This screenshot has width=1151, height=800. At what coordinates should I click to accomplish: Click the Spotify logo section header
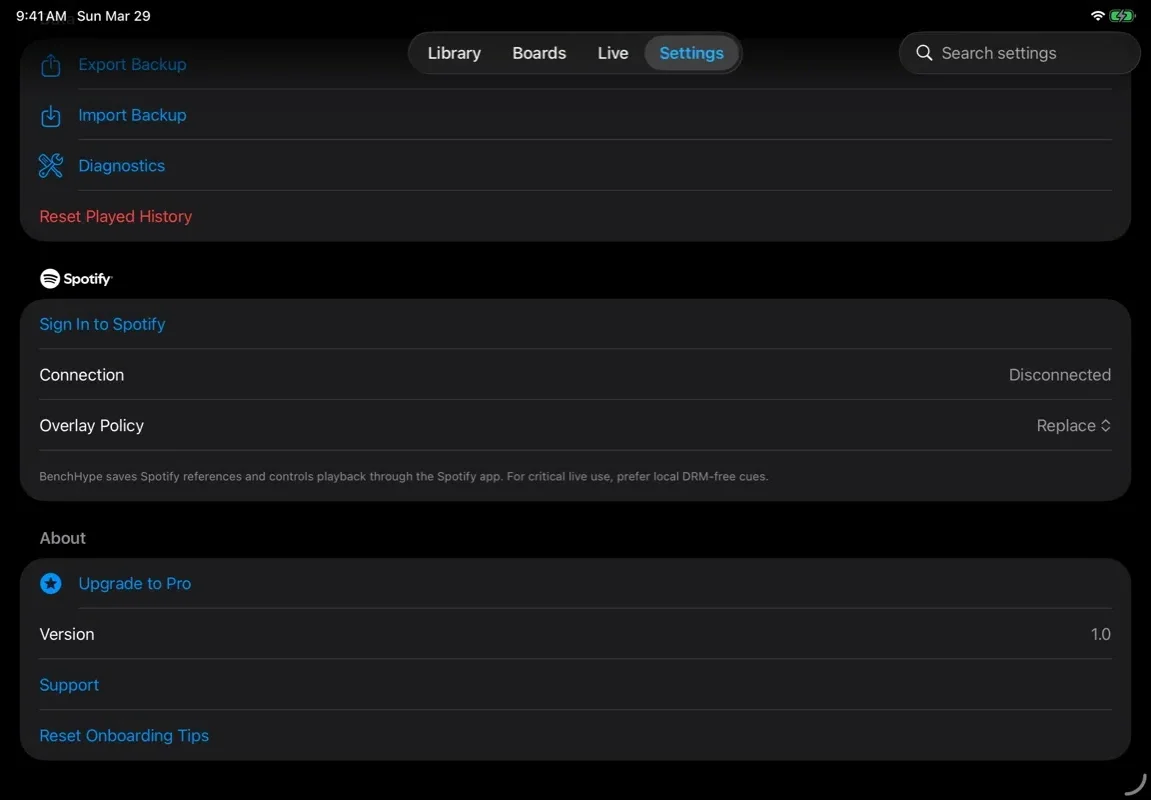pos(76,279)
